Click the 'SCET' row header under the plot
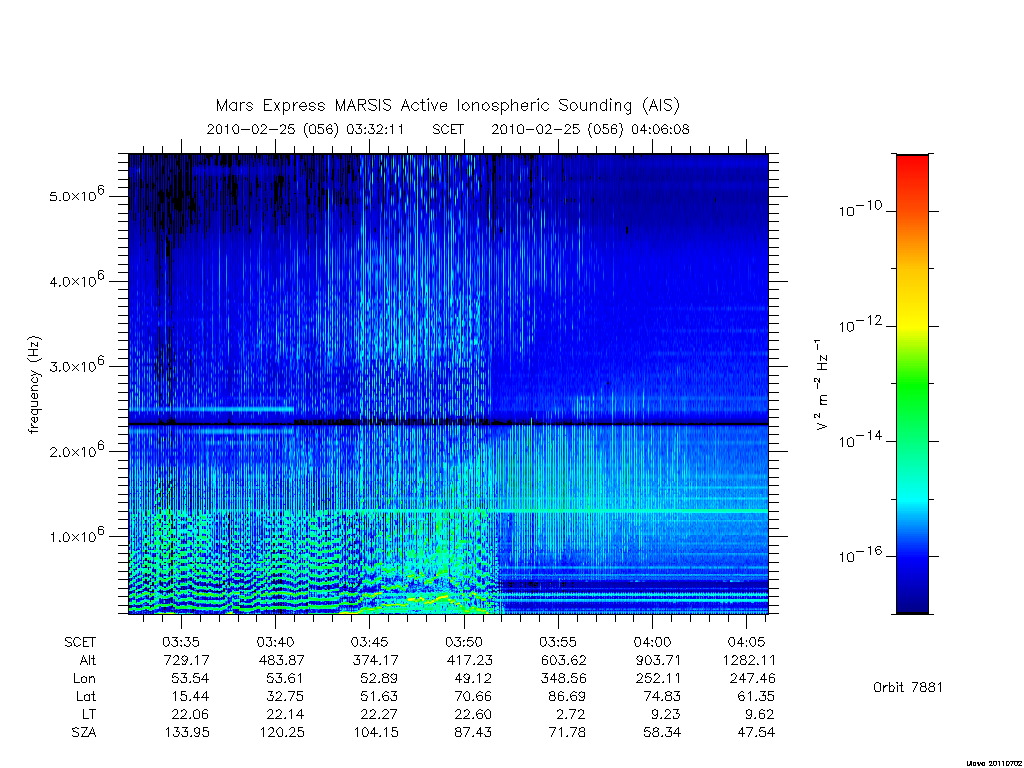 [x=80, y=642]
